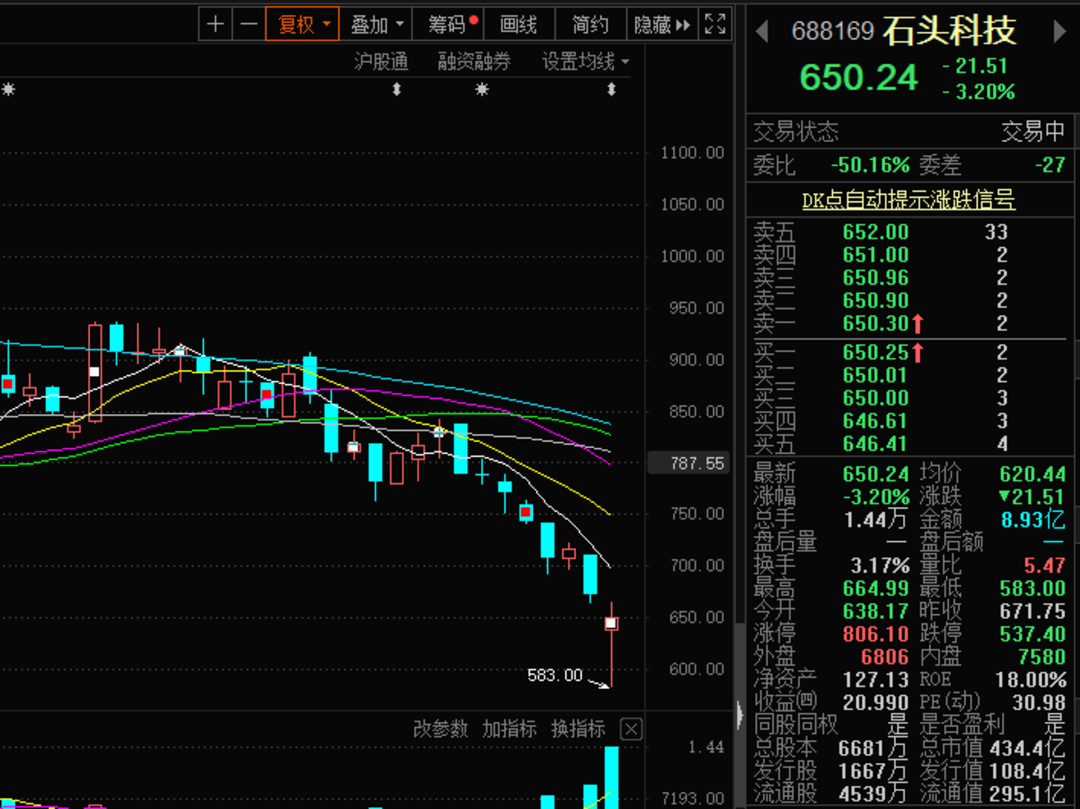Click the 583.00 low price annotation
The height and width of the screenshot is (809, 1080).
pos(554,675)
